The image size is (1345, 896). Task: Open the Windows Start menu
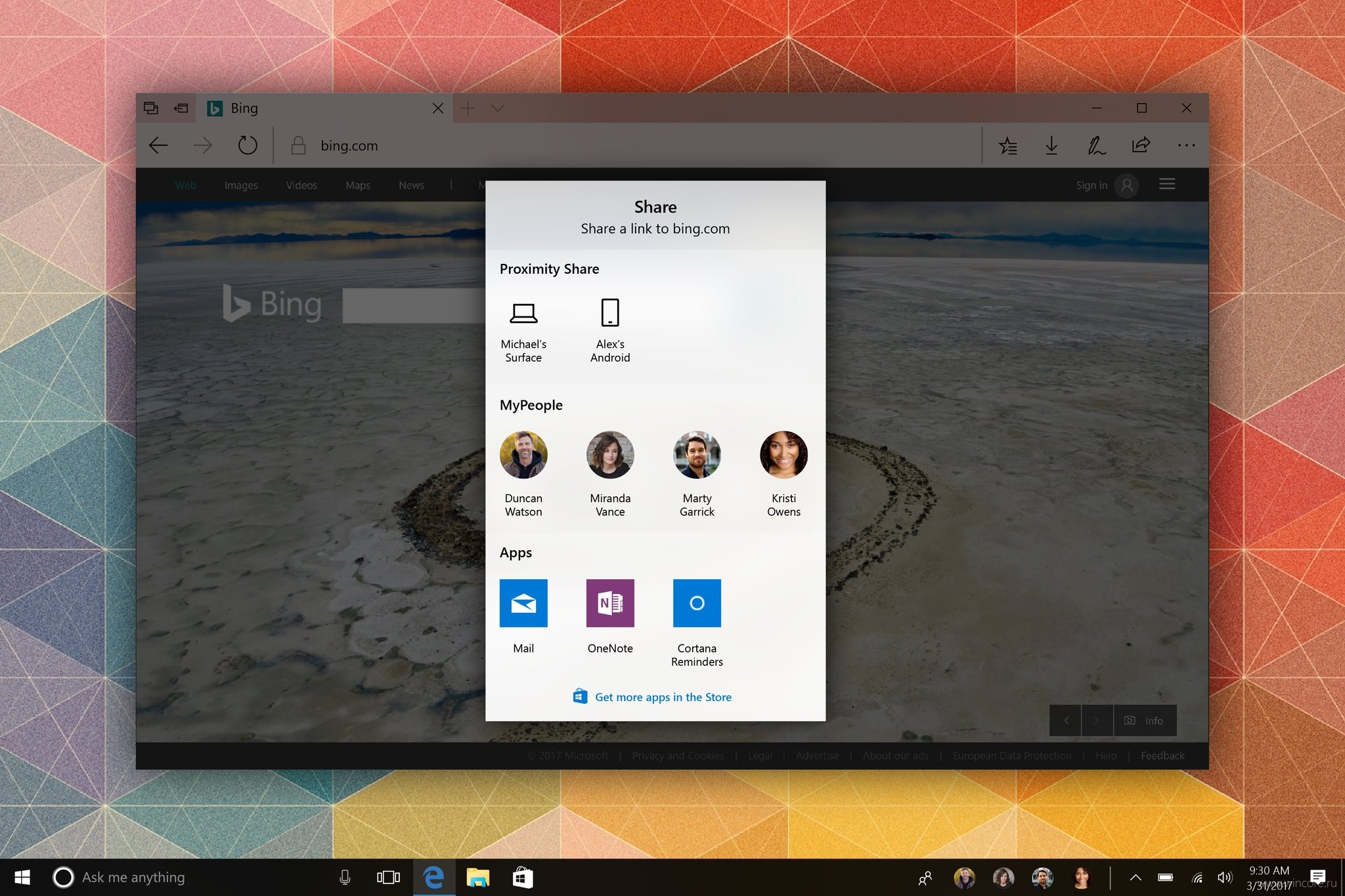(x=22, y=877)
